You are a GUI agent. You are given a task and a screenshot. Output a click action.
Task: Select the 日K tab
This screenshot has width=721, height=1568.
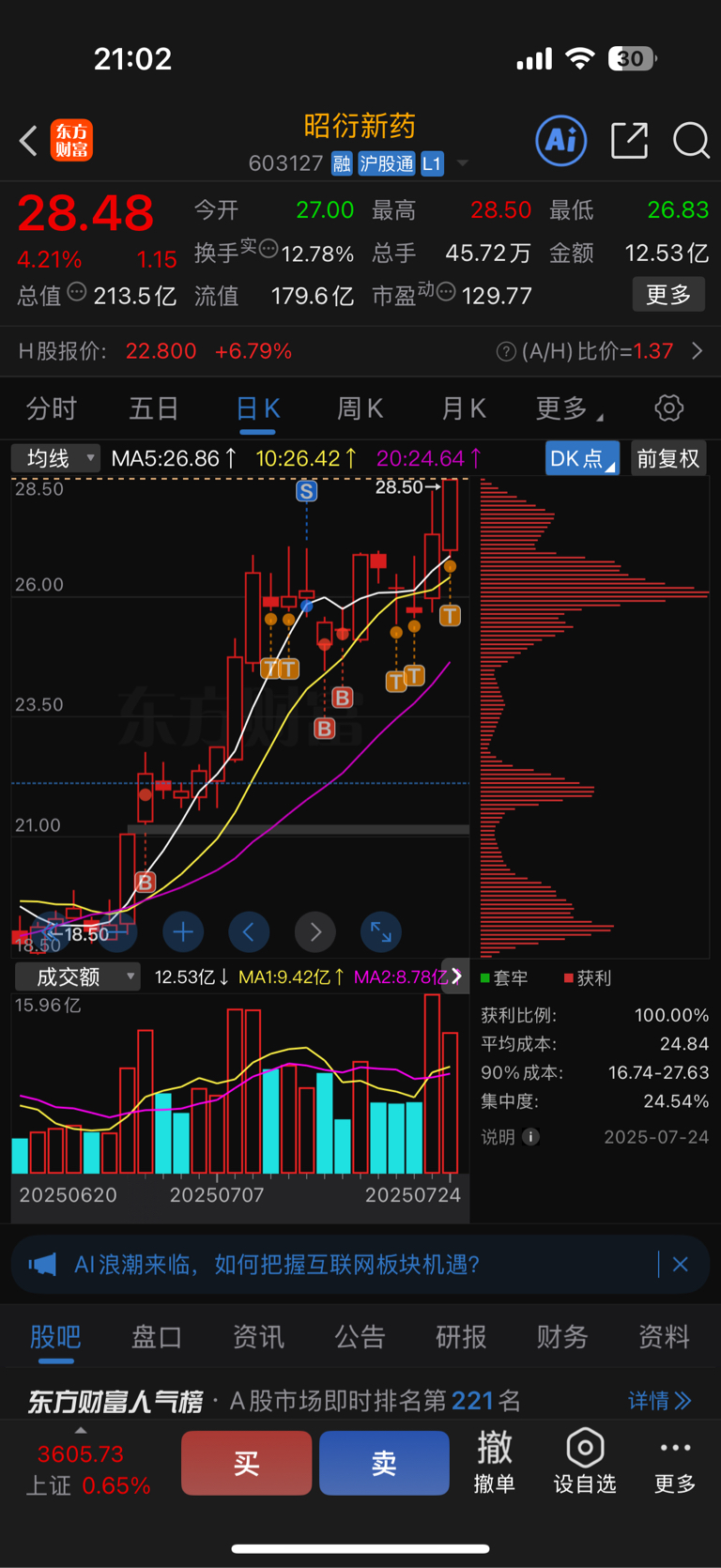(x=257, y=408)
